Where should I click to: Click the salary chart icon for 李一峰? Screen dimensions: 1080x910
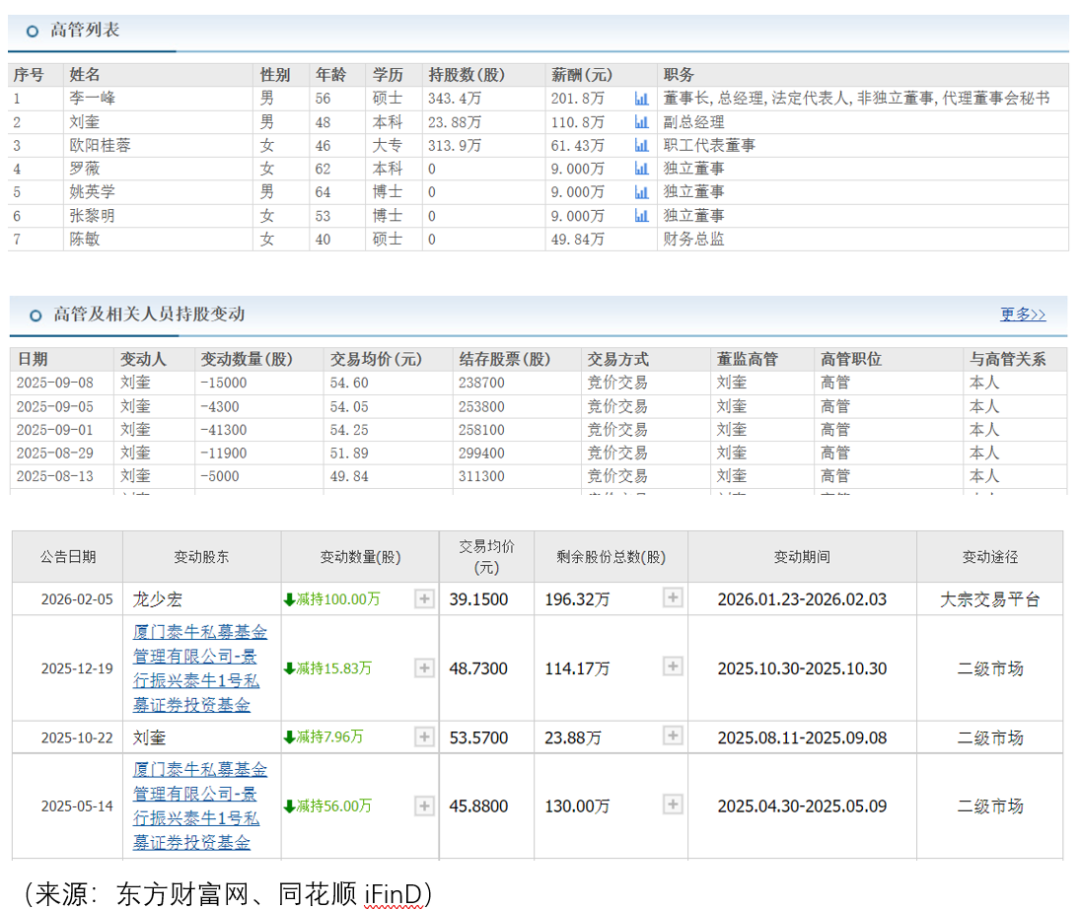(641, 98)
